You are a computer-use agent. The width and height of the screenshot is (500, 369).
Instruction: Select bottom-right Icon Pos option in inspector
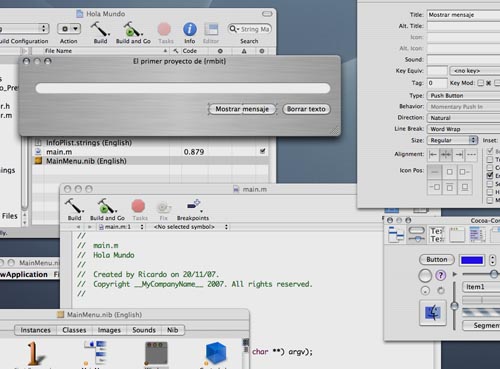[x=465, y=188]
